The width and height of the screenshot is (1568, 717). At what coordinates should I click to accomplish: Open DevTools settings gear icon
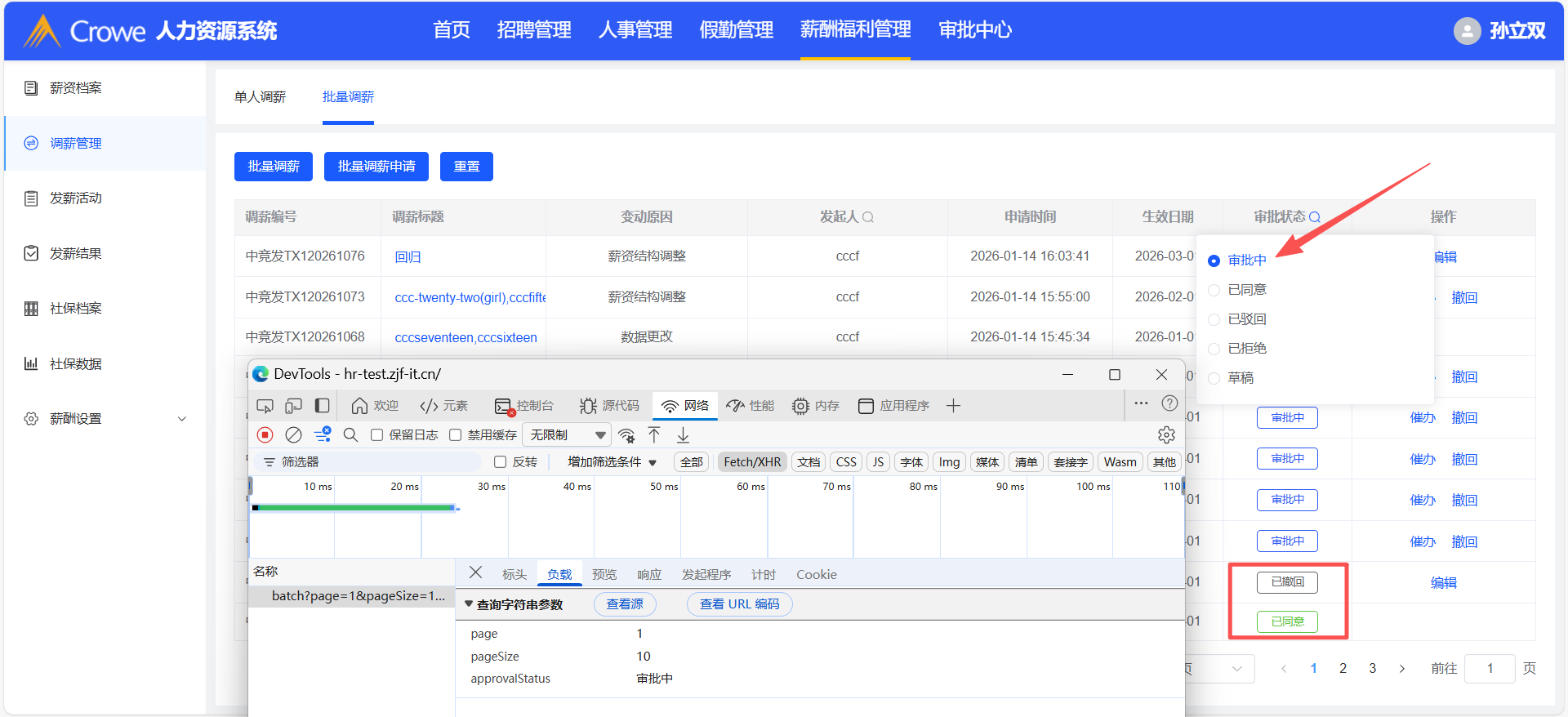point(1166,435)
